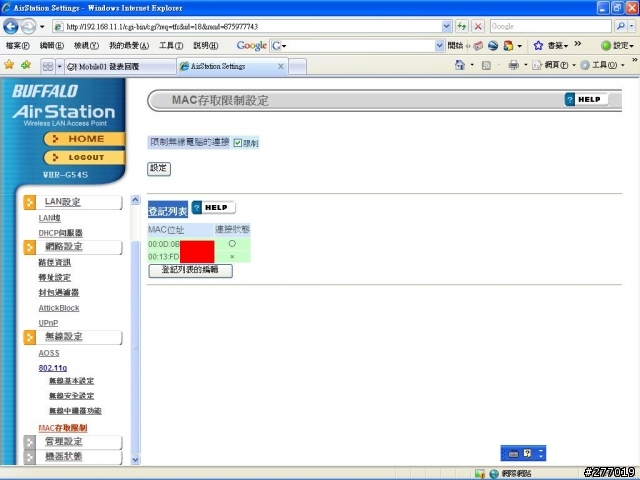640x480 pixels.
Task: Click the Google toolbar globe icon
Action: pos(493,46)
